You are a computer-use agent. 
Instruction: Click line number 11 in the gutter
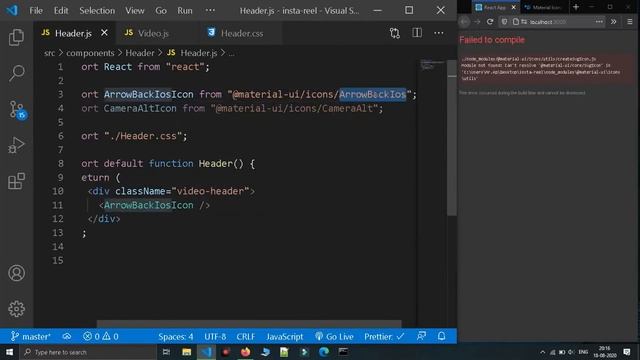(x=58, y=205)
